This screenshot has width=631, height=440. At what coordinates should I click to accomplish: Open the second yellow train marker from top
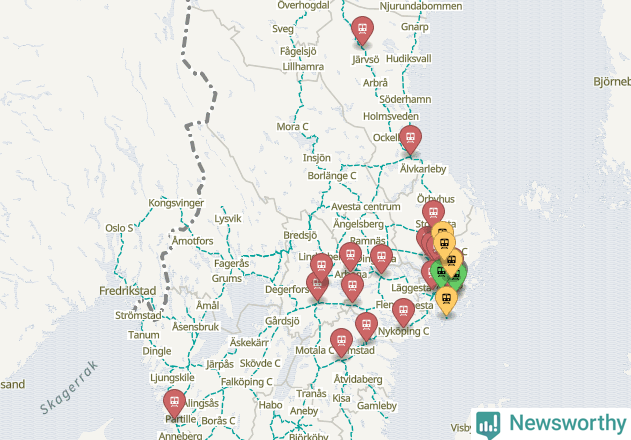444,244
